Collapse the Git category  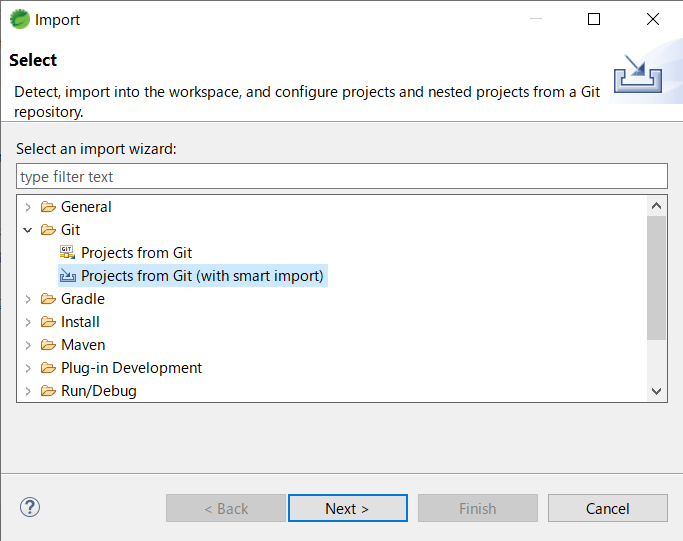click(x=28, y=230)
